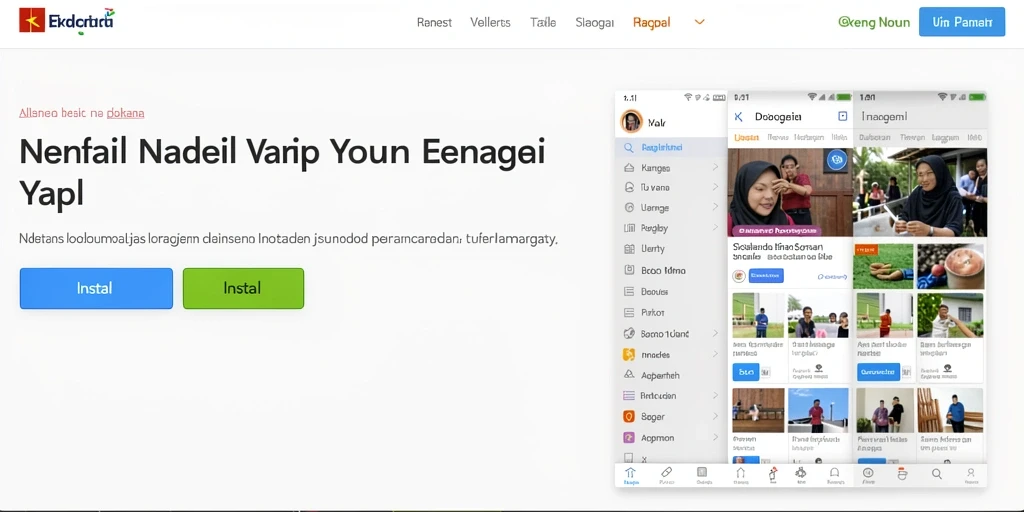Click the orange Bogar icon
The image size is (1024, 512).
pos(629,416)
